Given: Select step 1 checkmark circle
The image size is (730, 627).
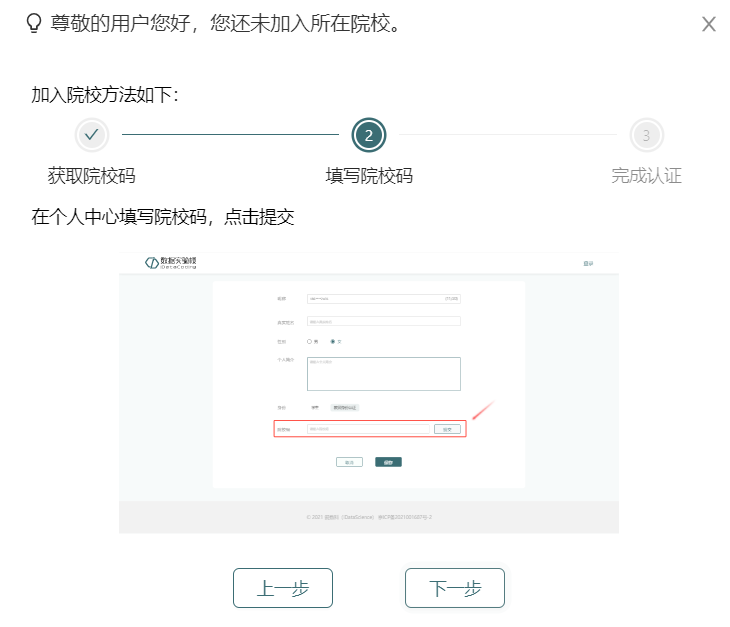Looking at the screenshot, I should tap(92, 135).
